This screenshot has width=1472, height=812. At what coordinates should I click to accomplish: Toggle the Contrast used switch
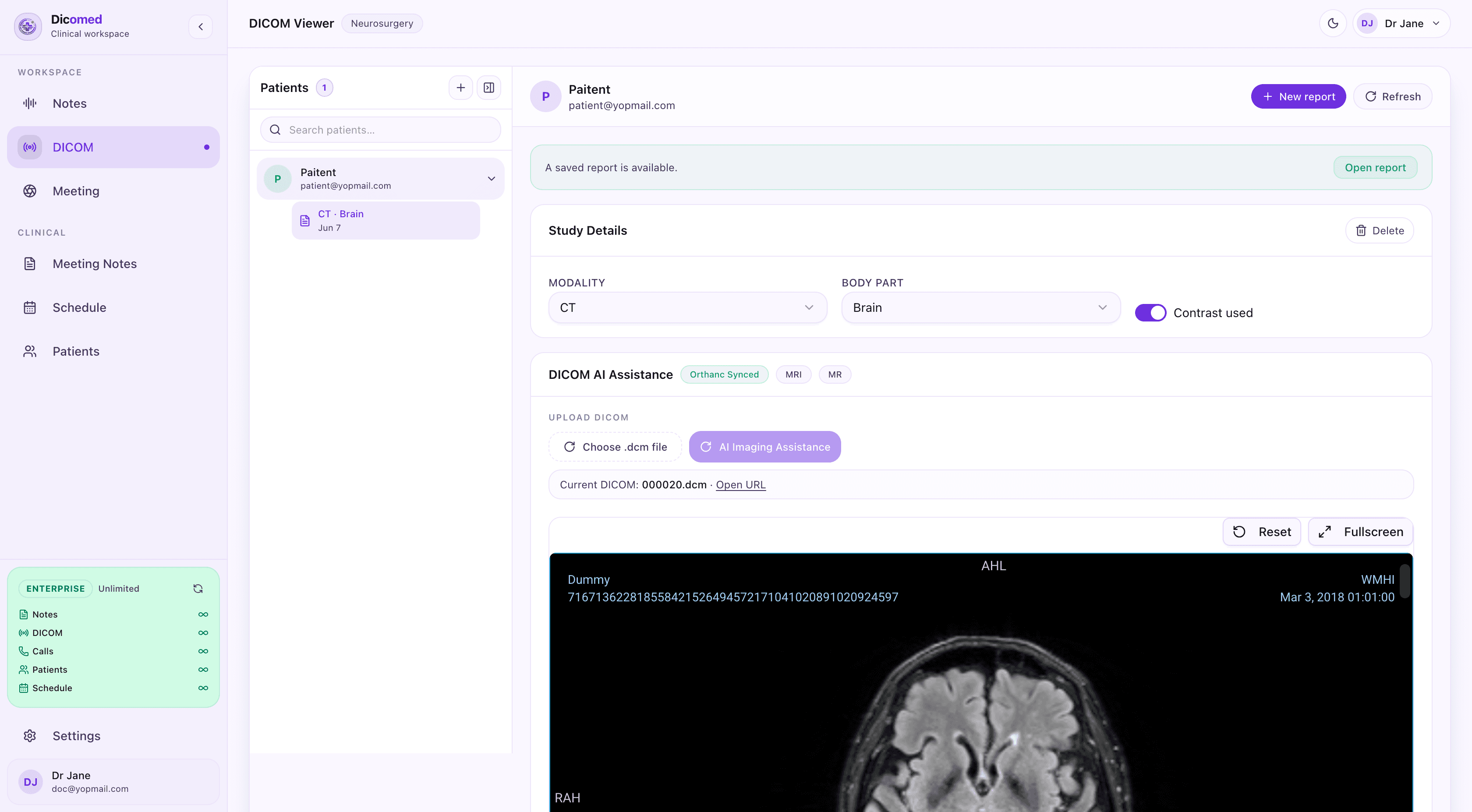pyautogui.click(x=1150, y=313)
